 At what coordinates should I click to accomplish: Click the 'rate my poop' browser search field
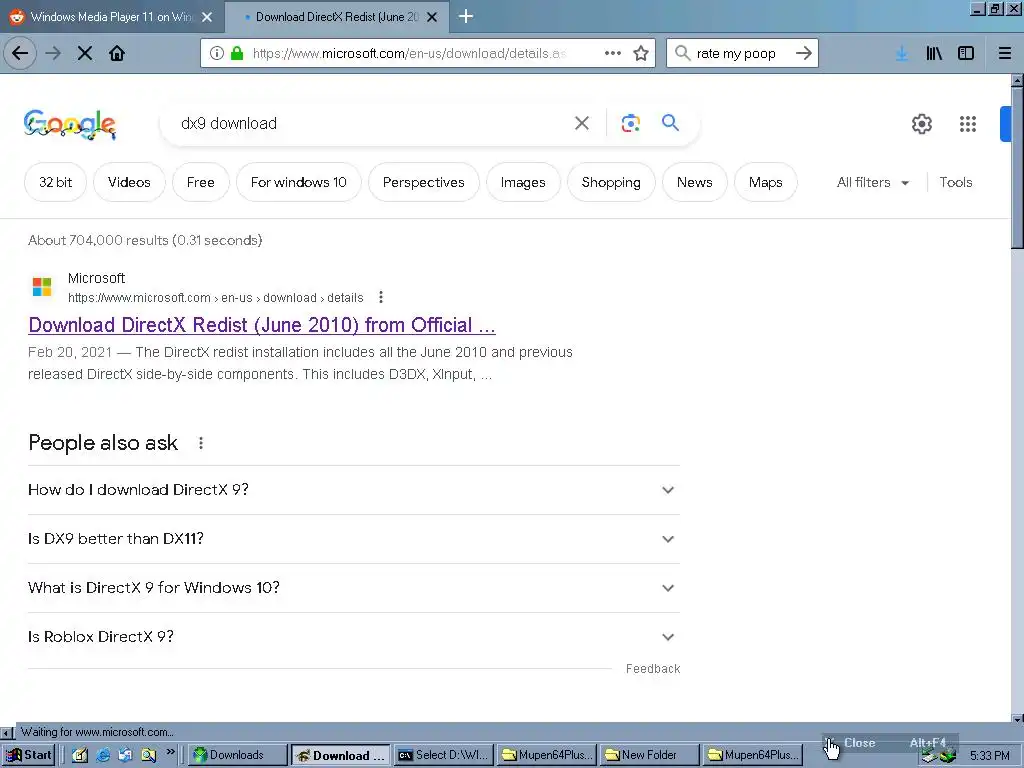741,54
